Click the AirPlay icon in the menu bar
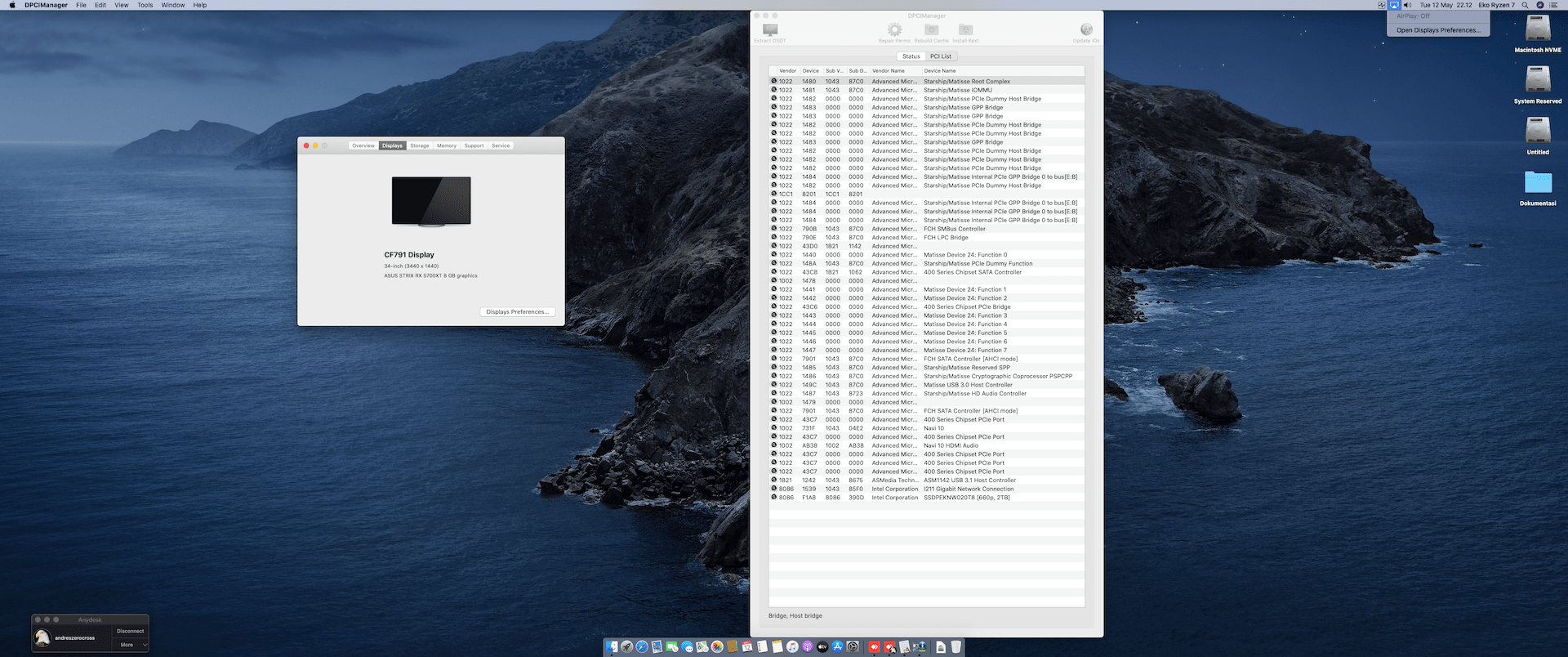 pyautogui.click(x=1394, y=5)
